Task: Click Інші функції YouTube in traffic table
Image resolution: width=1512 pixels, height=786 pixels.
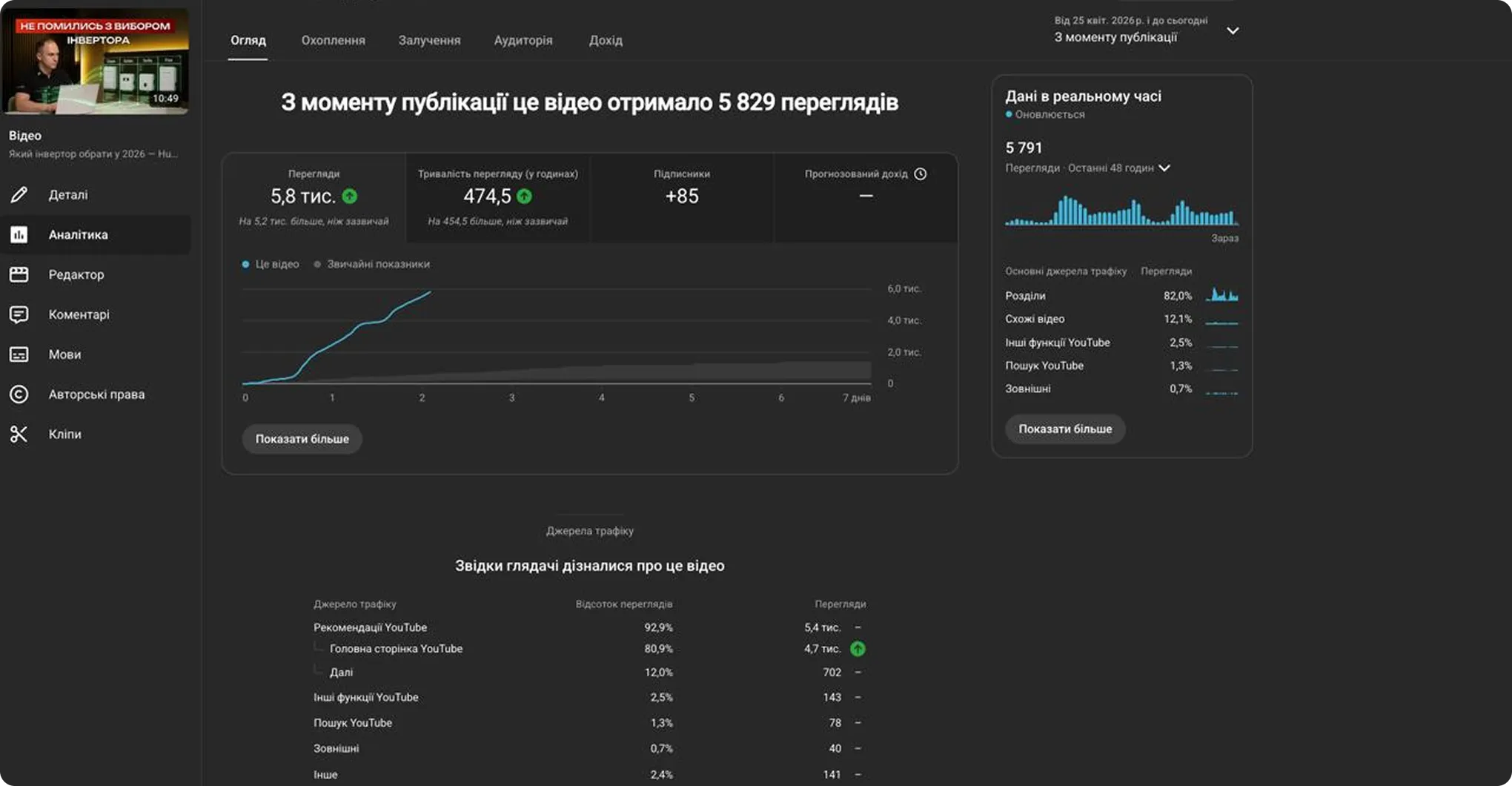Action: 366,698
